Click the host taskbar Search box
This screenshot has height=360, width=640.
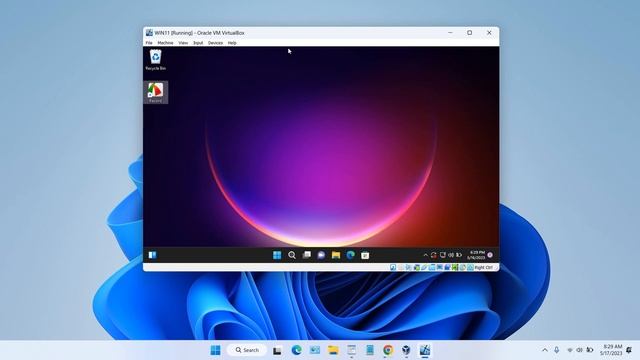(x=247, y=350)
